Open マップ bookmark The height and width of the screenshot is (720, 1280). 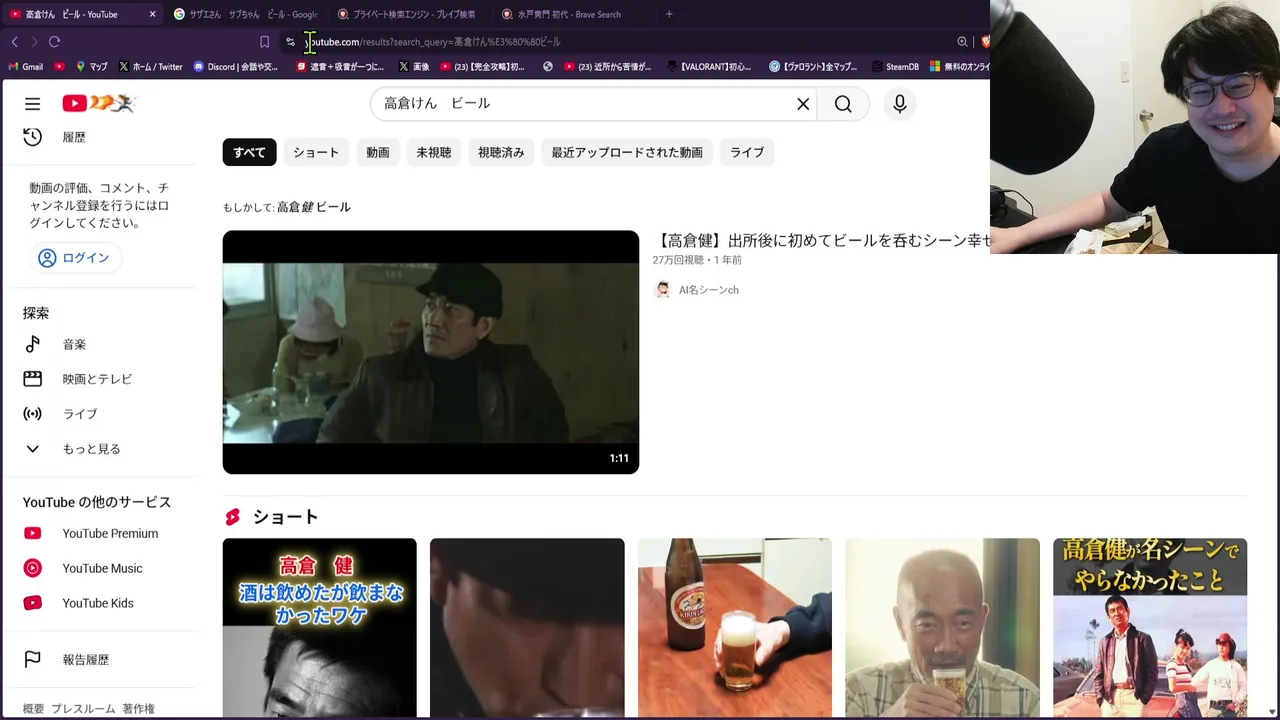92,67
